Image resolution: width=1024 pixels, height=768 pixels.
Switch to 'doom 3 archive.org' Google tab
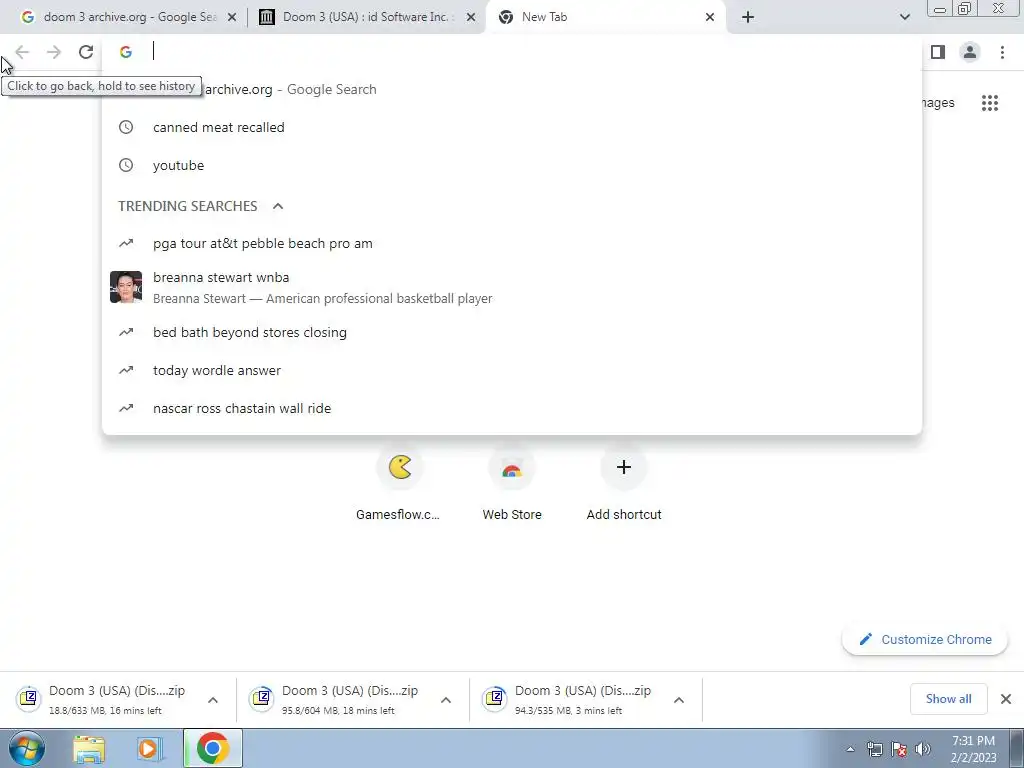130,17
